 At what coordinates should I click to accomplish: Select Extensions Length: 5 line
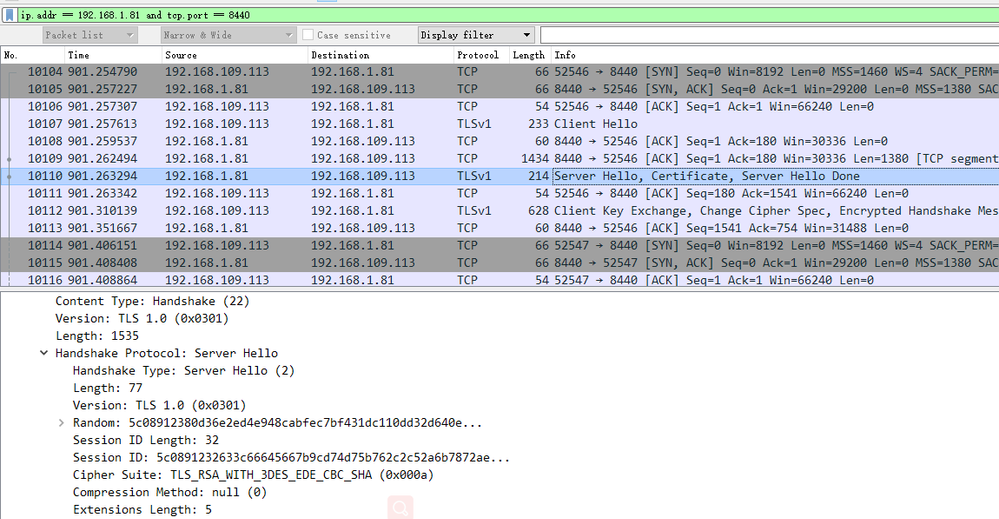[x=142, y=509]
